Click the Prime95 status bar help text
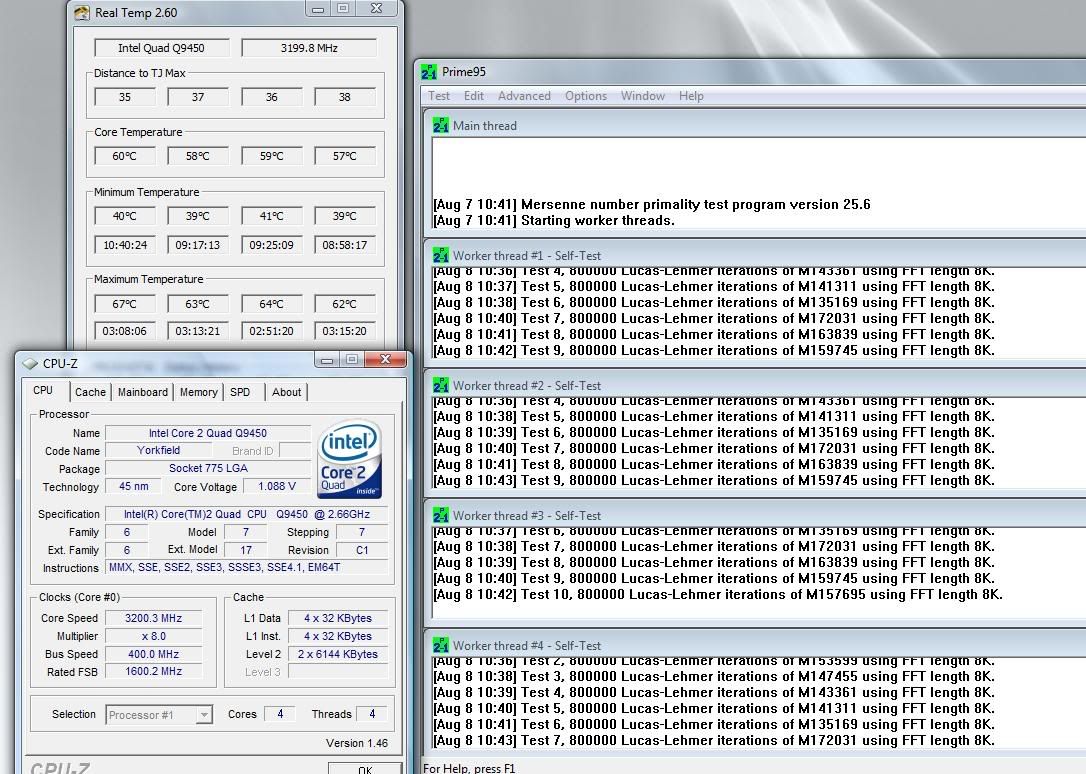 pos(469,768)
